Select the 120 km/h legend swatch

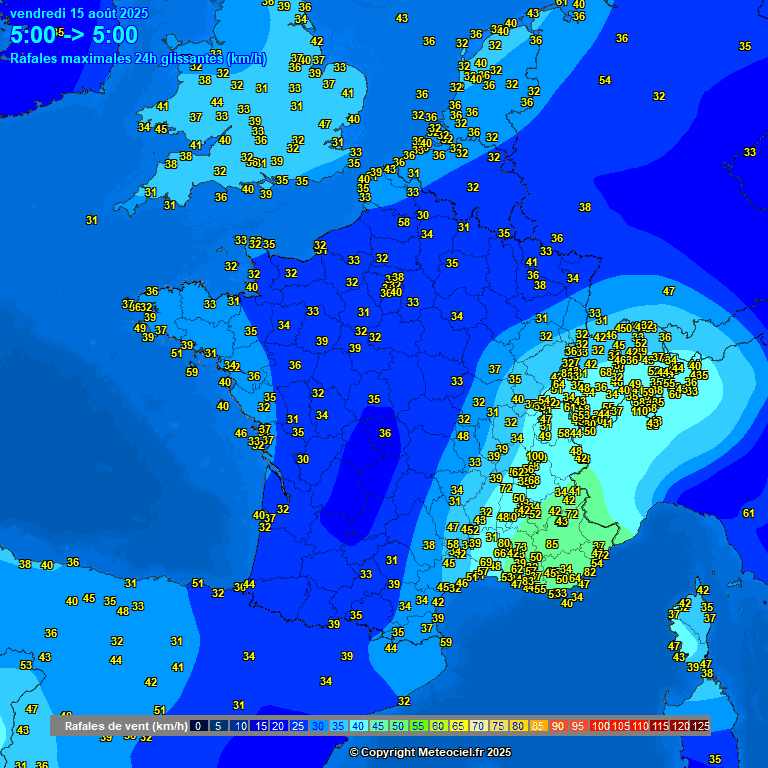(x=680, y=726)
